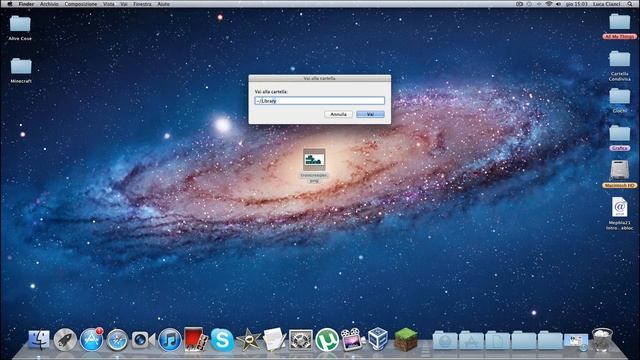Select the Mephia21 Intro webloc file

click(620, 213)
